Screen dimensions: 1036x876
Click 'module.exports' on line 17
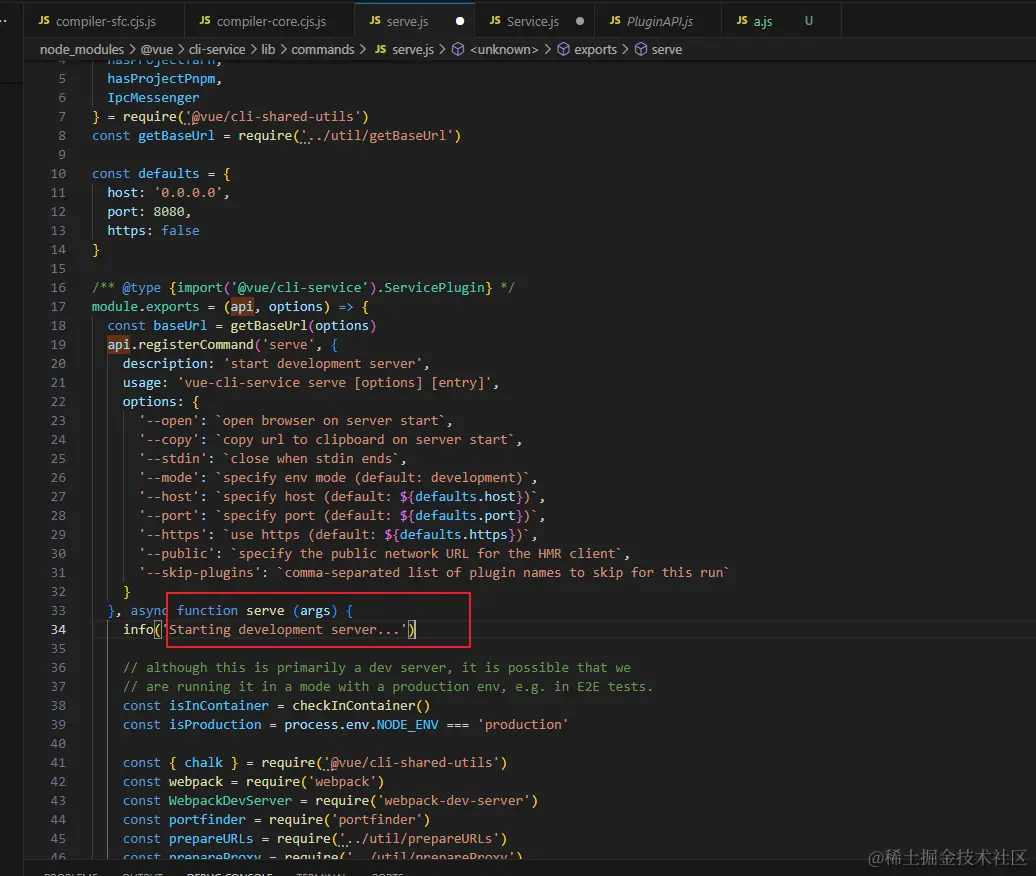pyautogui.click(x=145, y=307)
